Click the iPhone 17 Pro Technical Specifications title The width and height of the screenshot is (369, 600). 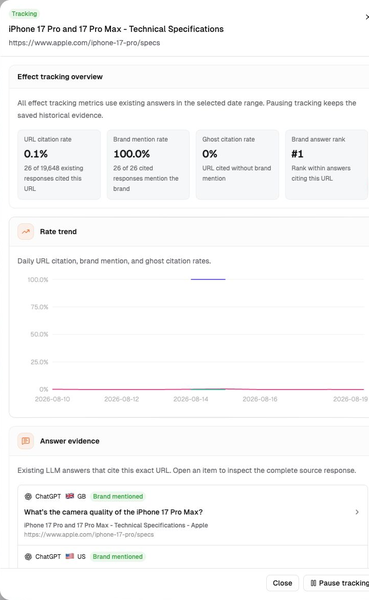pyautogui.click(x=116, y=29)
